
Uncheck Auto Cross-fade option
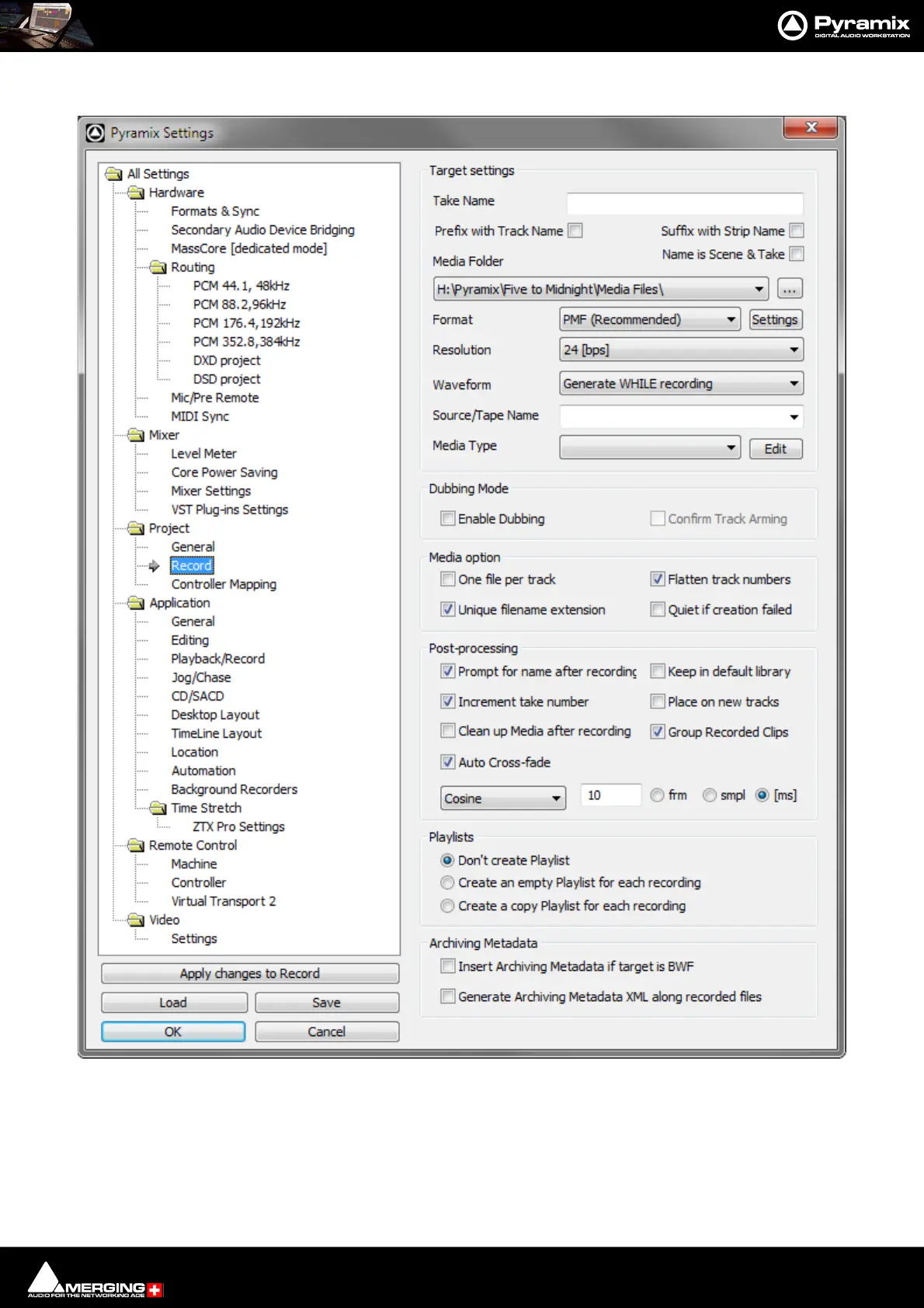coord(448,762)
